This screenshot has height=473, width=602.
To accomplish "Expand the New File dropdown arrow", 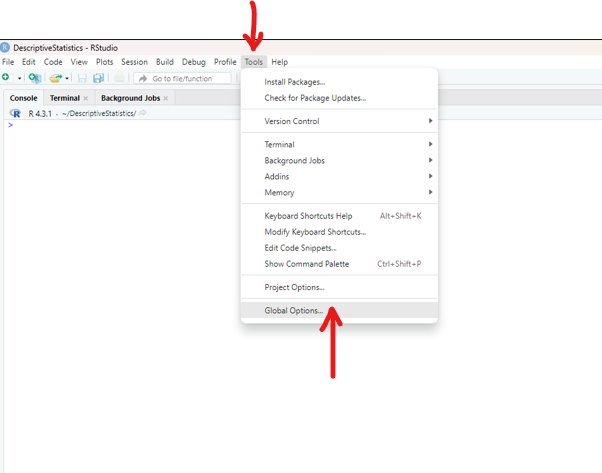I will 18,78.
